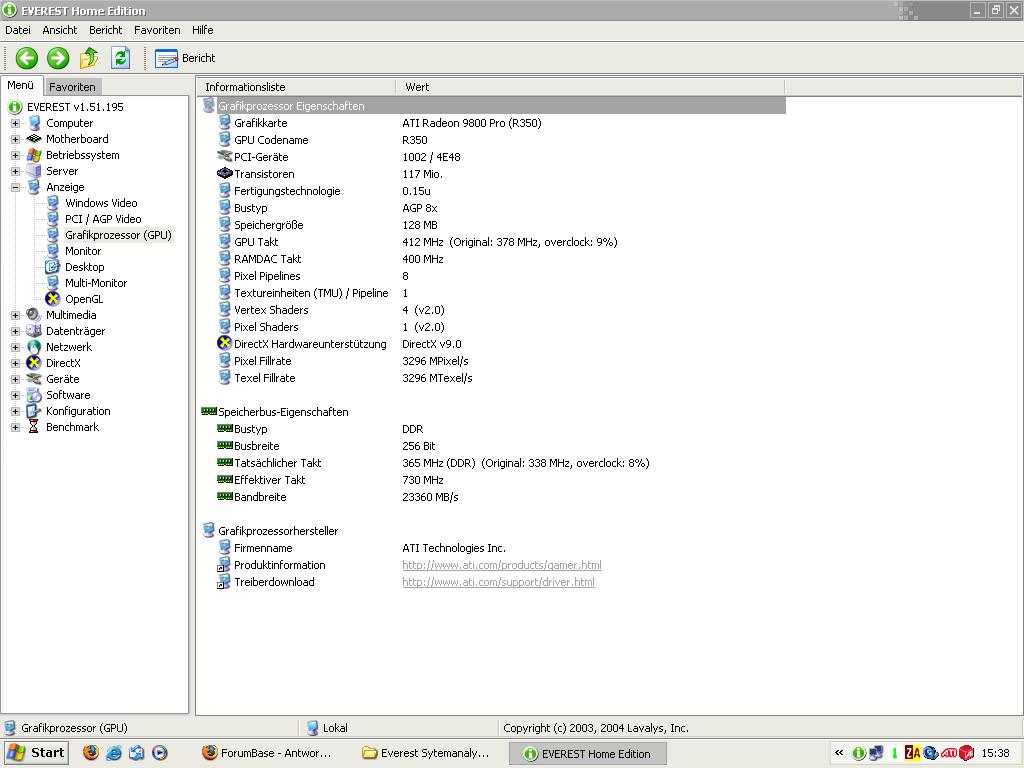Screen dimensions: 1024x768
Task: Click the Netzwerk globe icon
Action: point(34,347)
